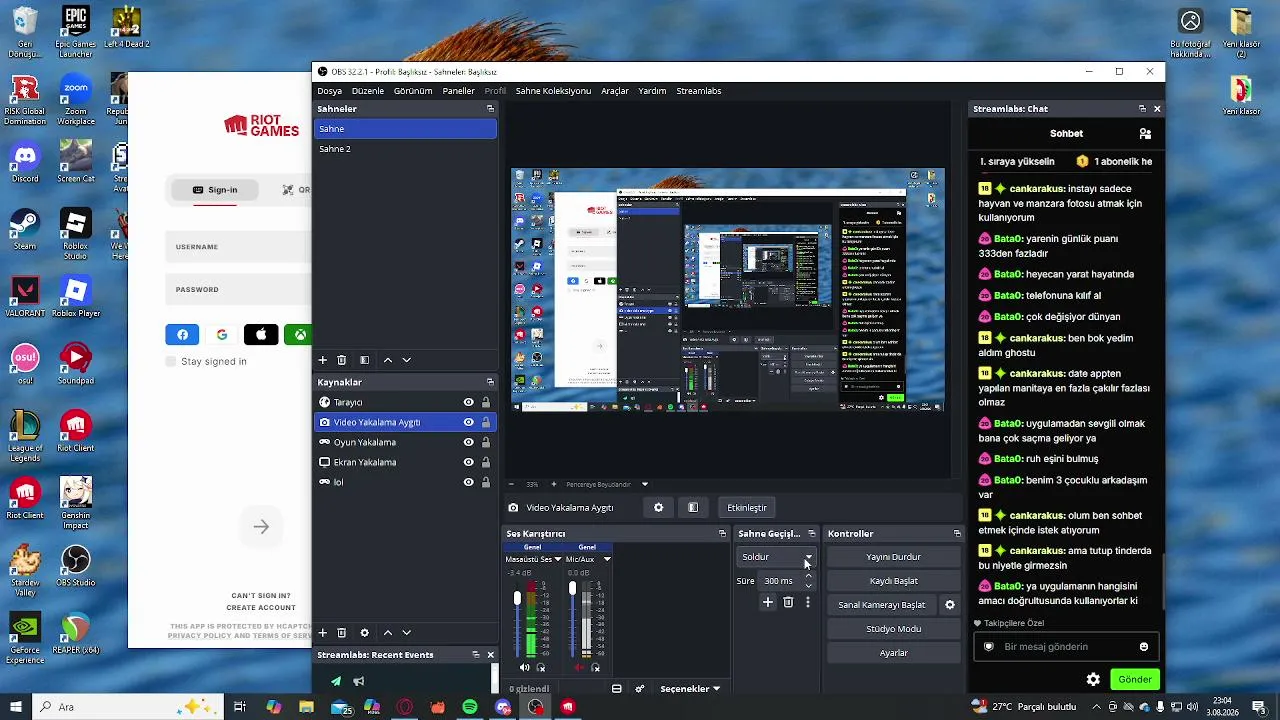This screenshot has width=1280, height=720.
Task: Toggle visibility of Video Yakalama Aygıtı source
Action: [468, 422]
